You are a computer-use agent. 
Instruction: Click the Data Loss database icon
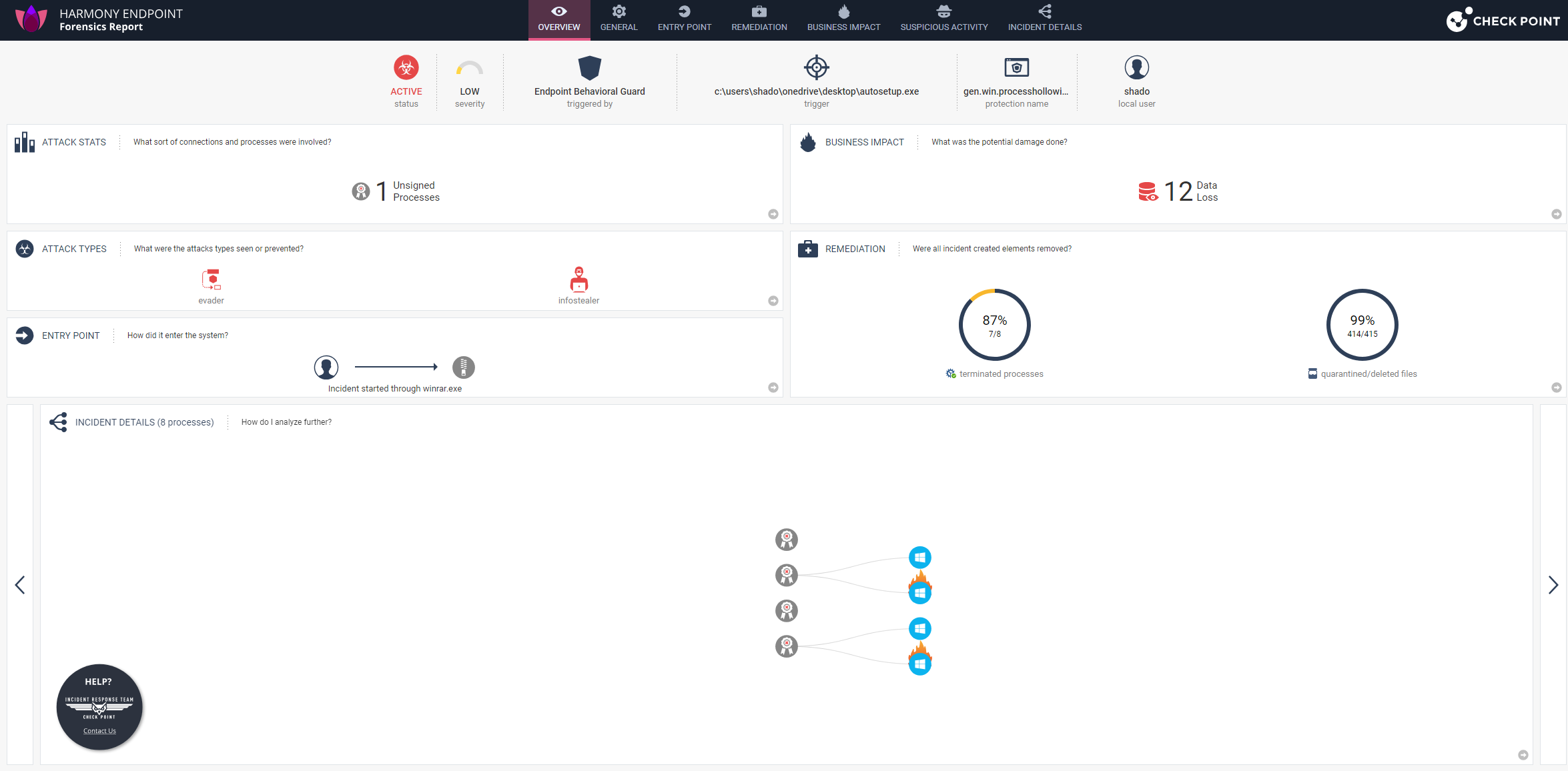(x=1148, y=191)
